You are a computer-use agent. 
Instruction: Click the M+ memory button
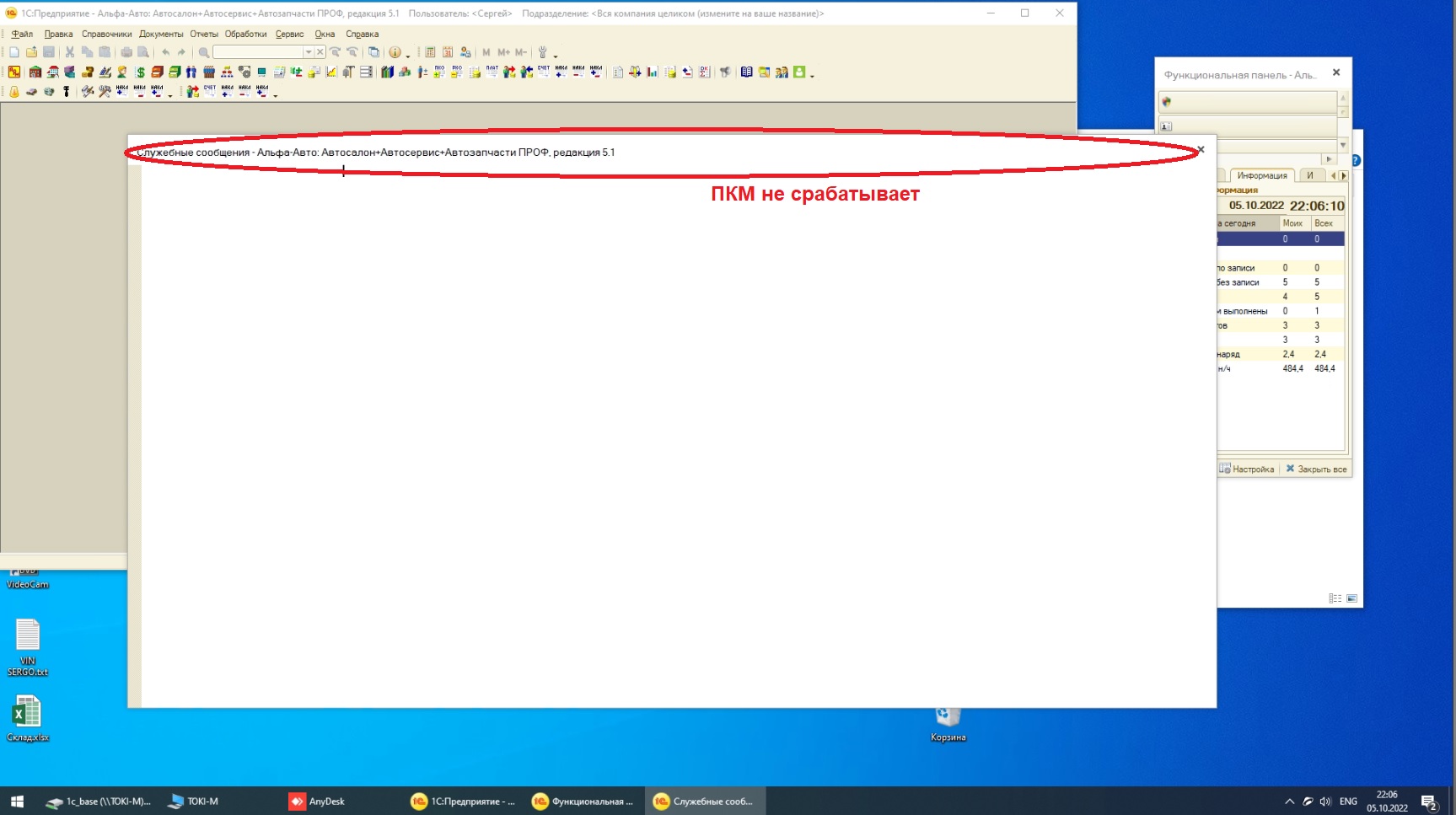point(503,52)
